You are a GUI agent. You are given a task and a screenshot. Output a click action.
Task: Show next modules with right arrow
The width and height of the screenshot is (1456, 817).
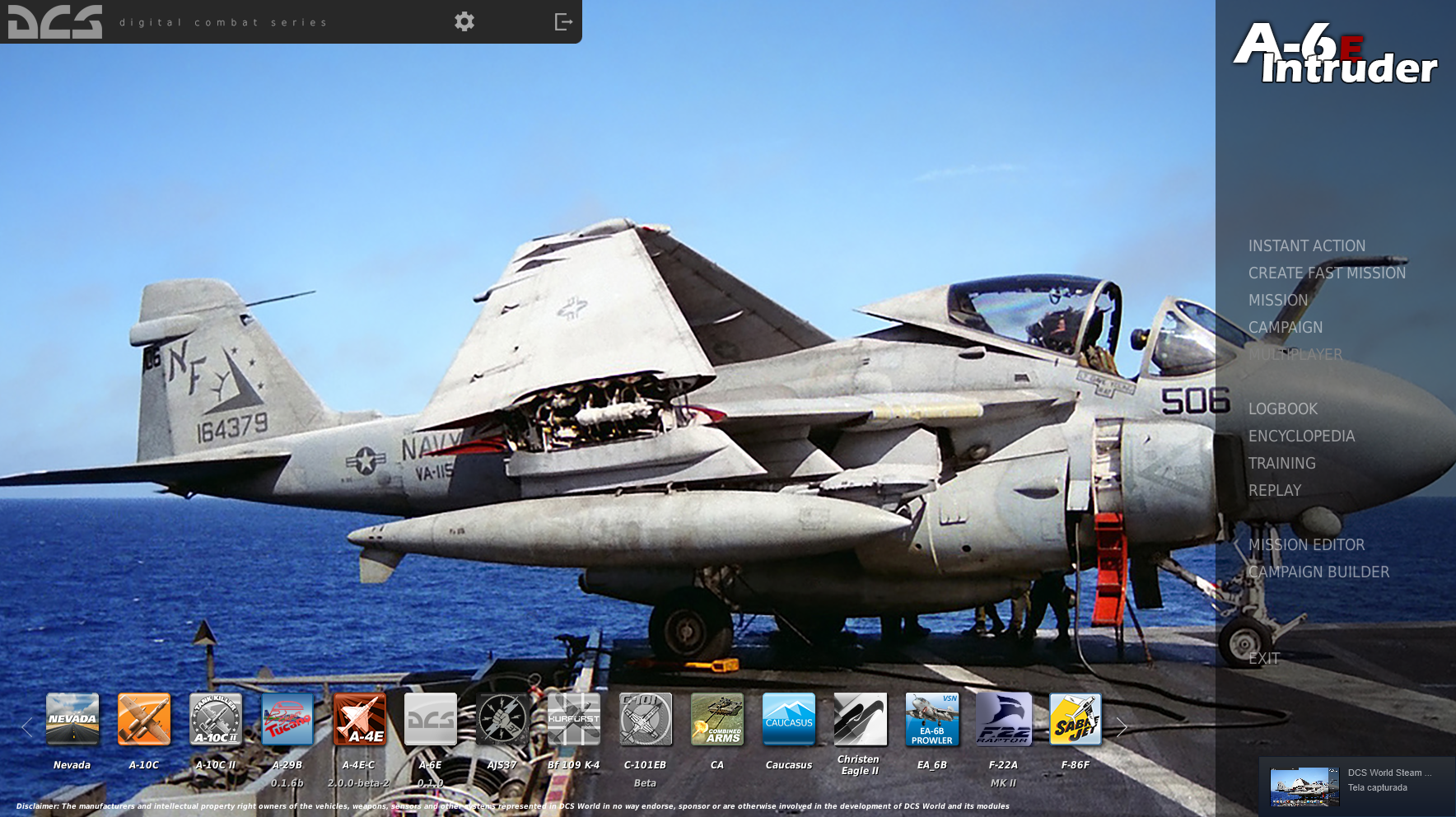click(x=1121, y=726)
